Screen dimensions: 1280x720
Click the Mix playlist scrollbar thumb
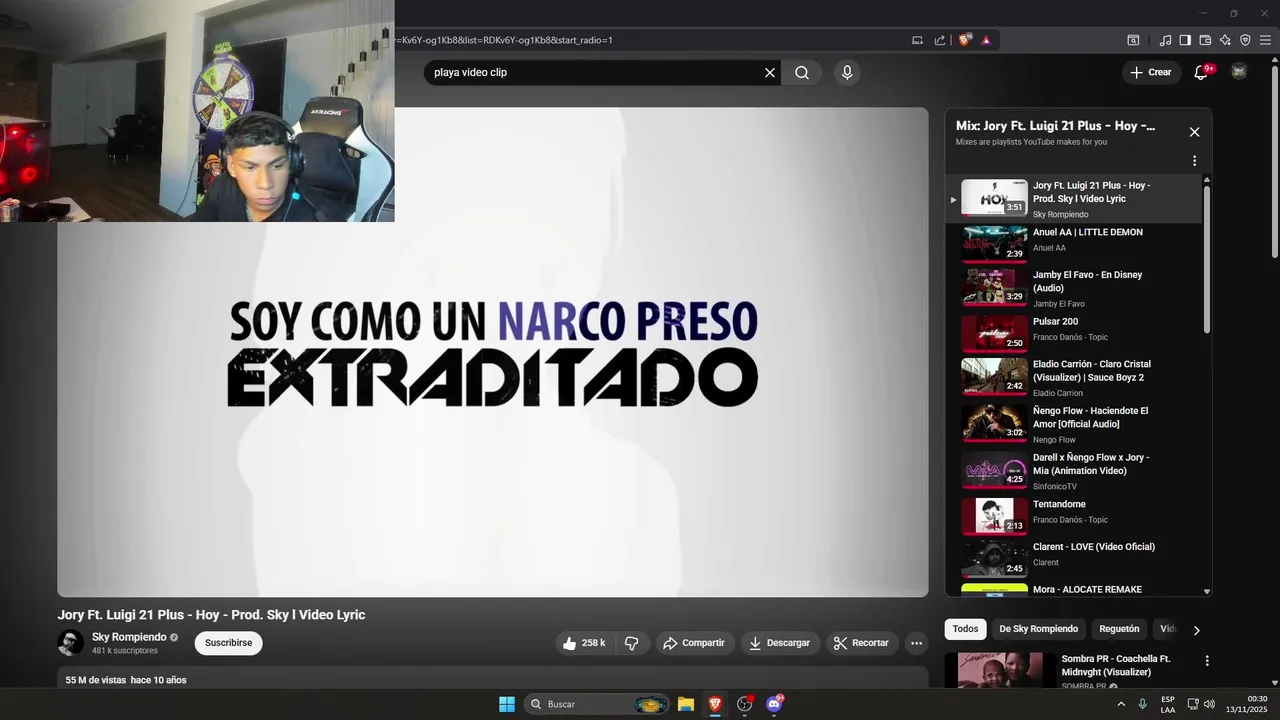1207,258
